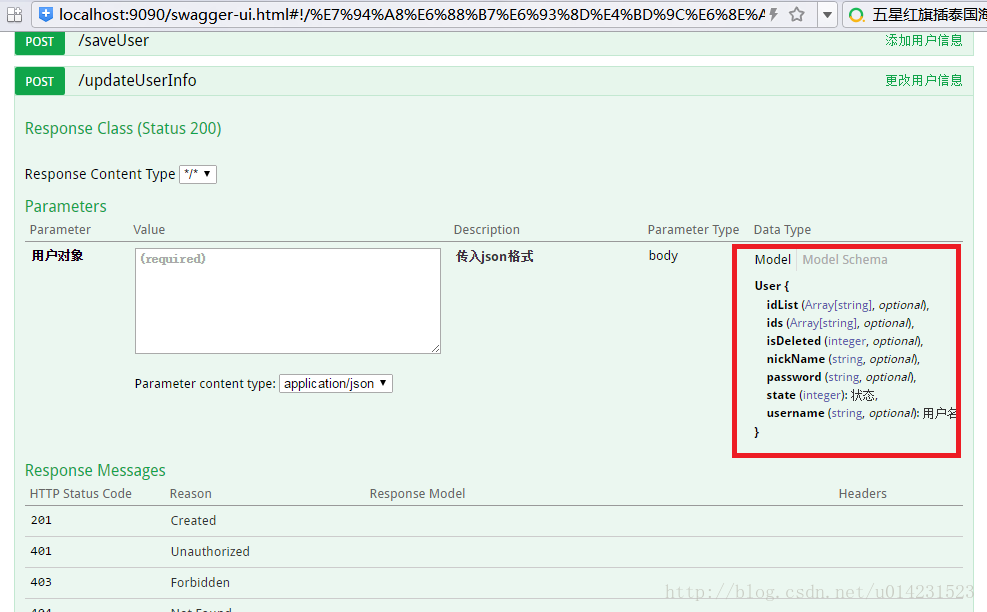Viewport: 987px width, 612px height.
Task: Open the address bar dropdown arrow
Action: (827, 14)
